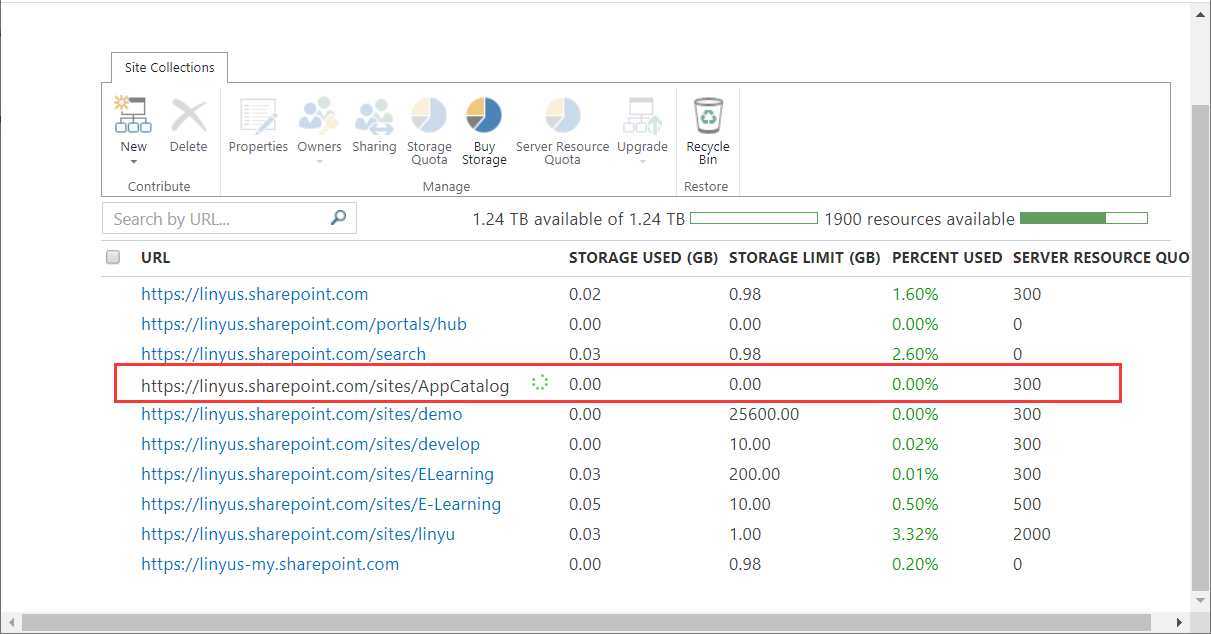This screenshot has width=1211, height=634.
Task: Click the 0.20% percent used value
Action: (915, 564)
